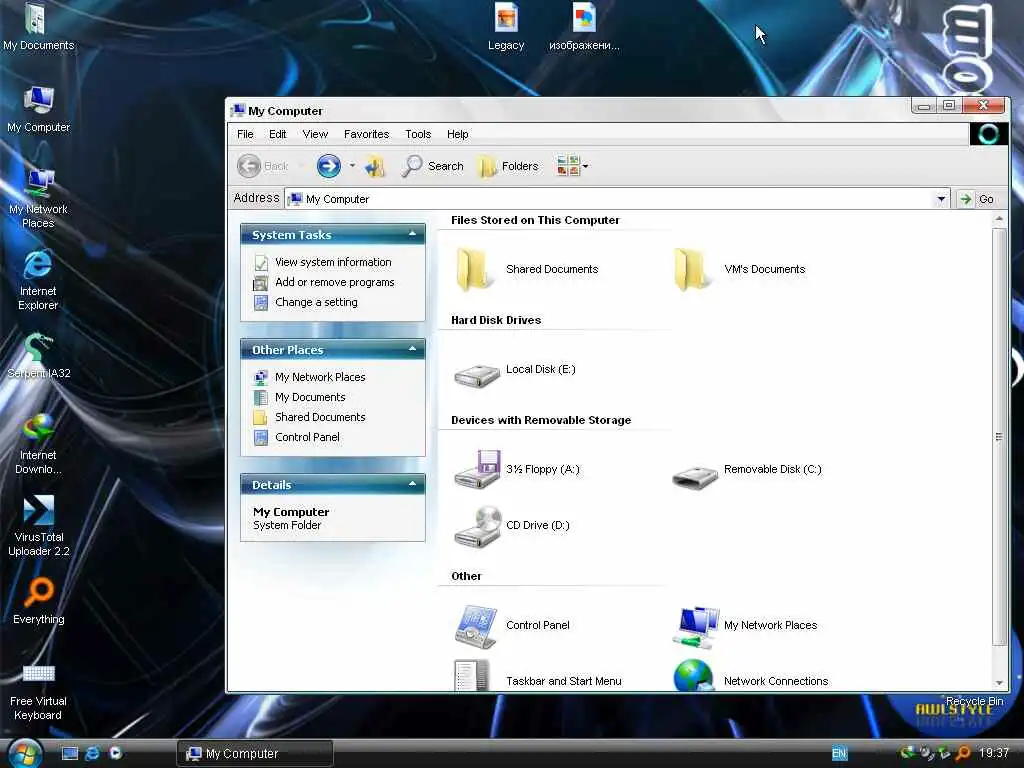
Task: Launch media player from quick launch
Action: click(x=116, y=753)
